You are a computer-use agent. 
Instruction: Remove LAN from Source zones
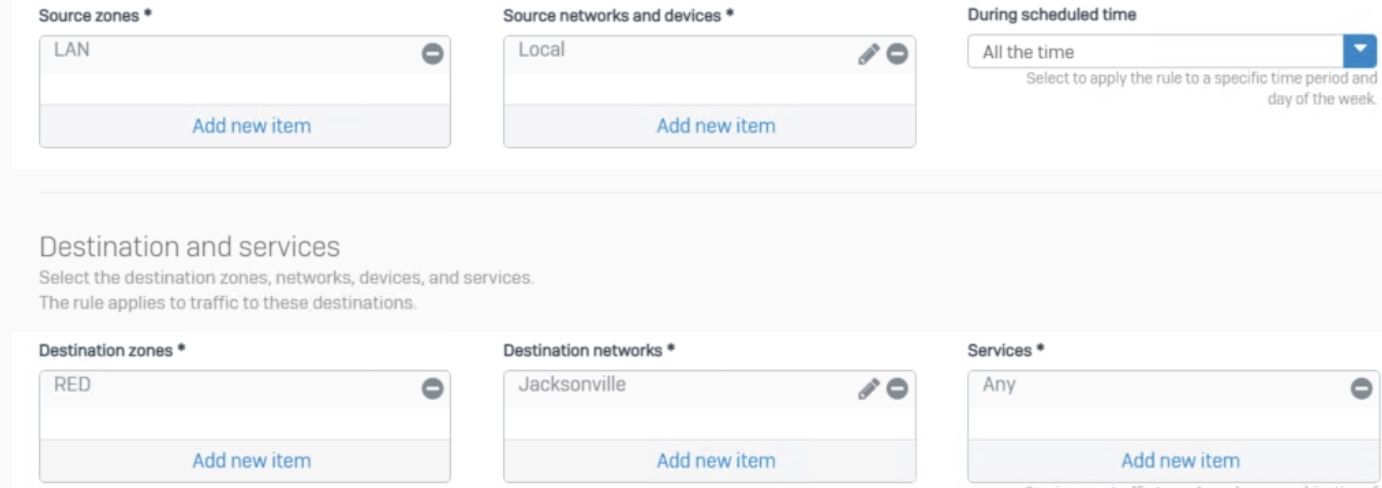432,54
